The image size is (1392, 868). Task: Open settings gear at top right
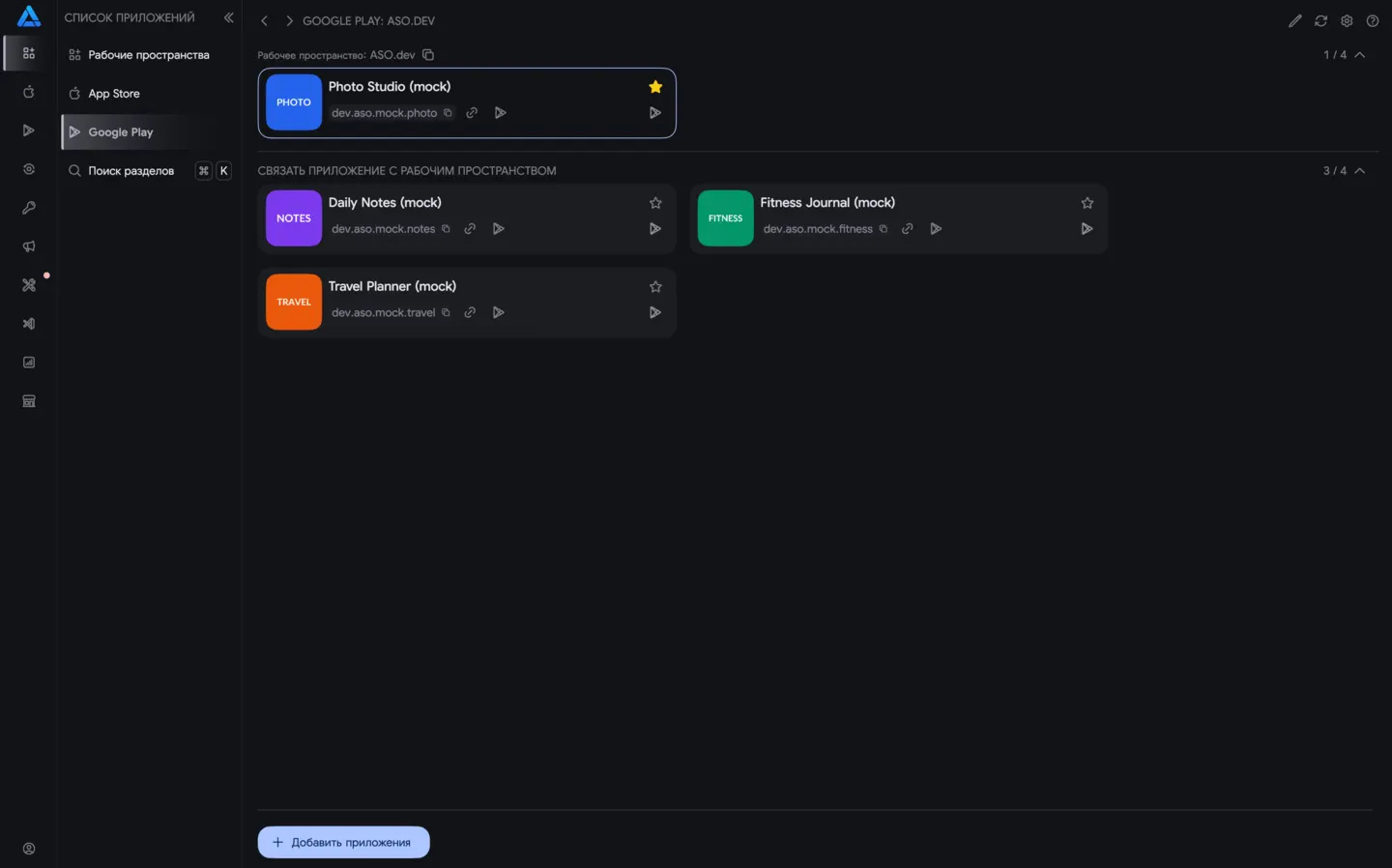1347,20
